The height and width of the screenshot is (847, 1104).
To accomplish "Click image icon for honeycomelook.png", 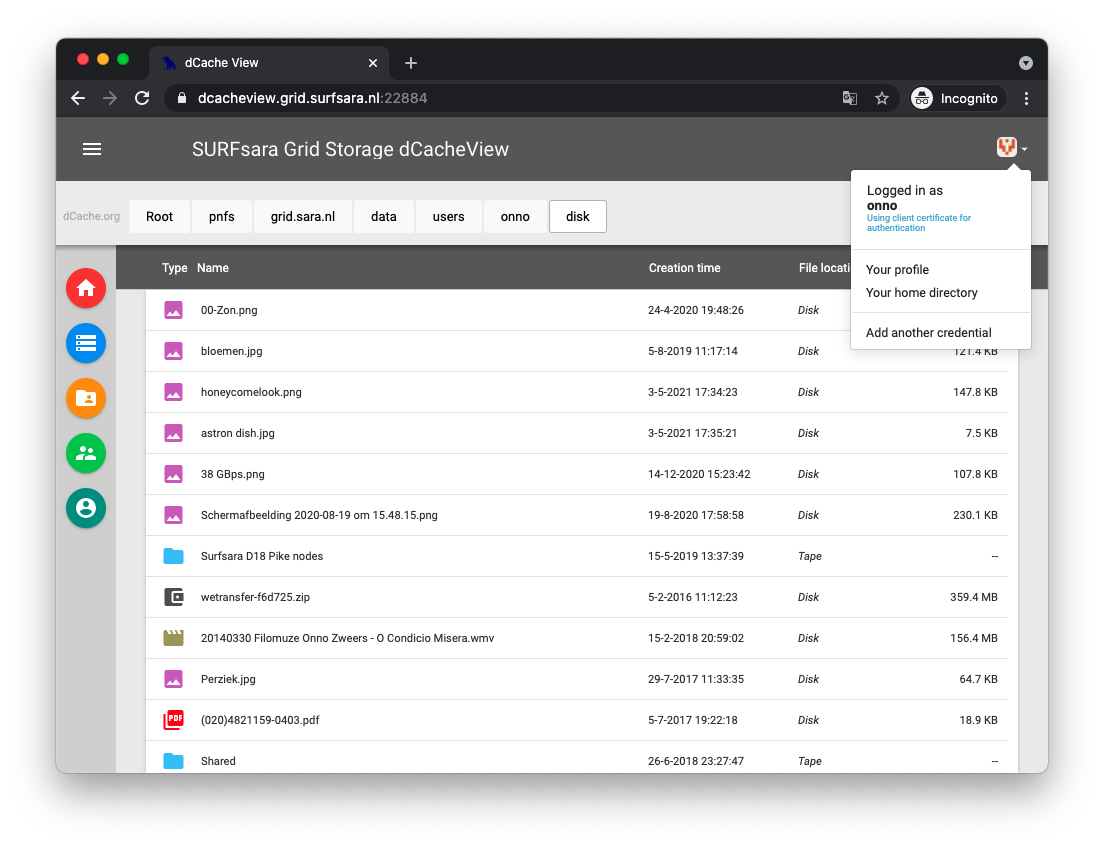I will pos(173,392).
